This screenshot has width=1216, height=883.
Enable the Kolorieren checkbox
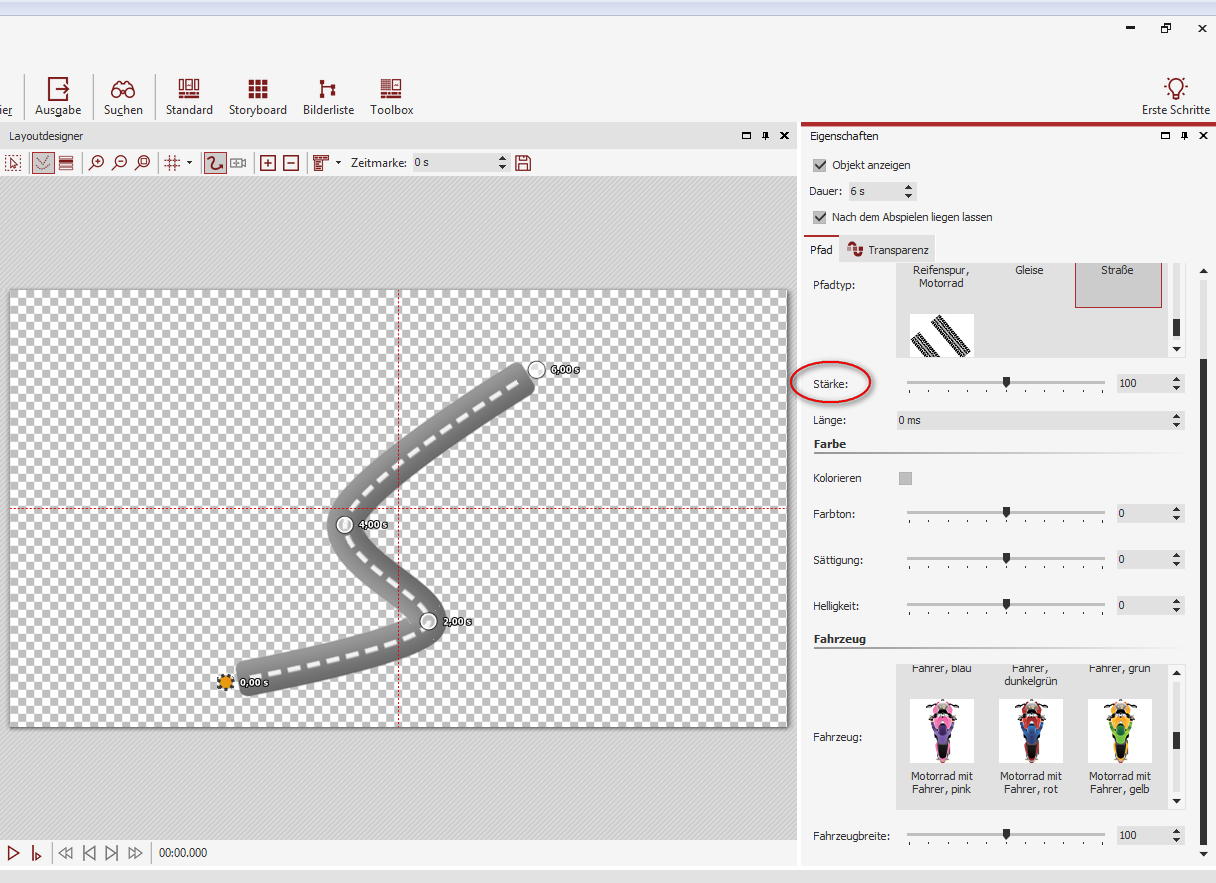point(905,479)
